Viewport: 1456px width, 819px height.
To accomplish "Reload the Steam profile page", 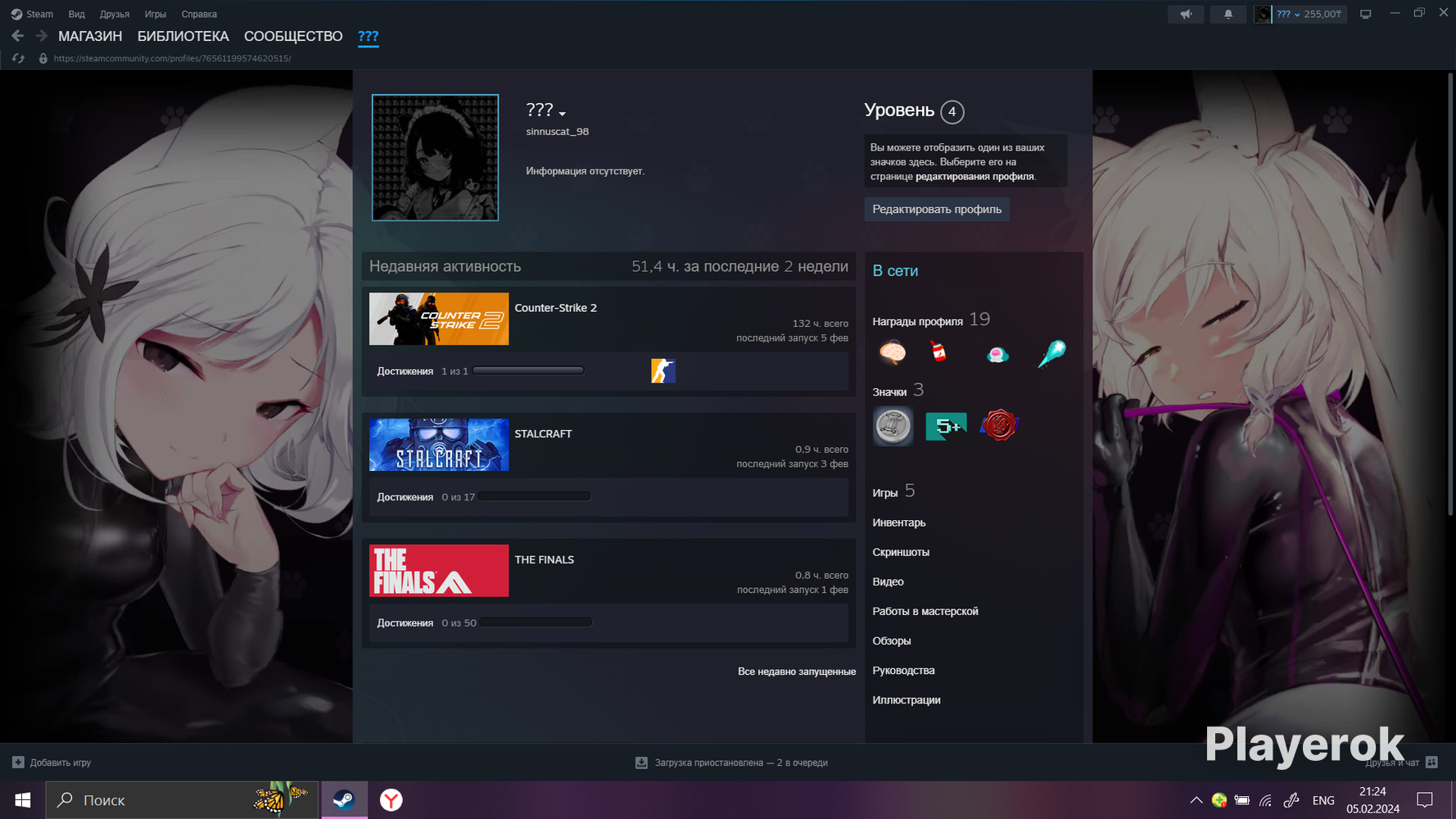I will [x=18, y=58].
